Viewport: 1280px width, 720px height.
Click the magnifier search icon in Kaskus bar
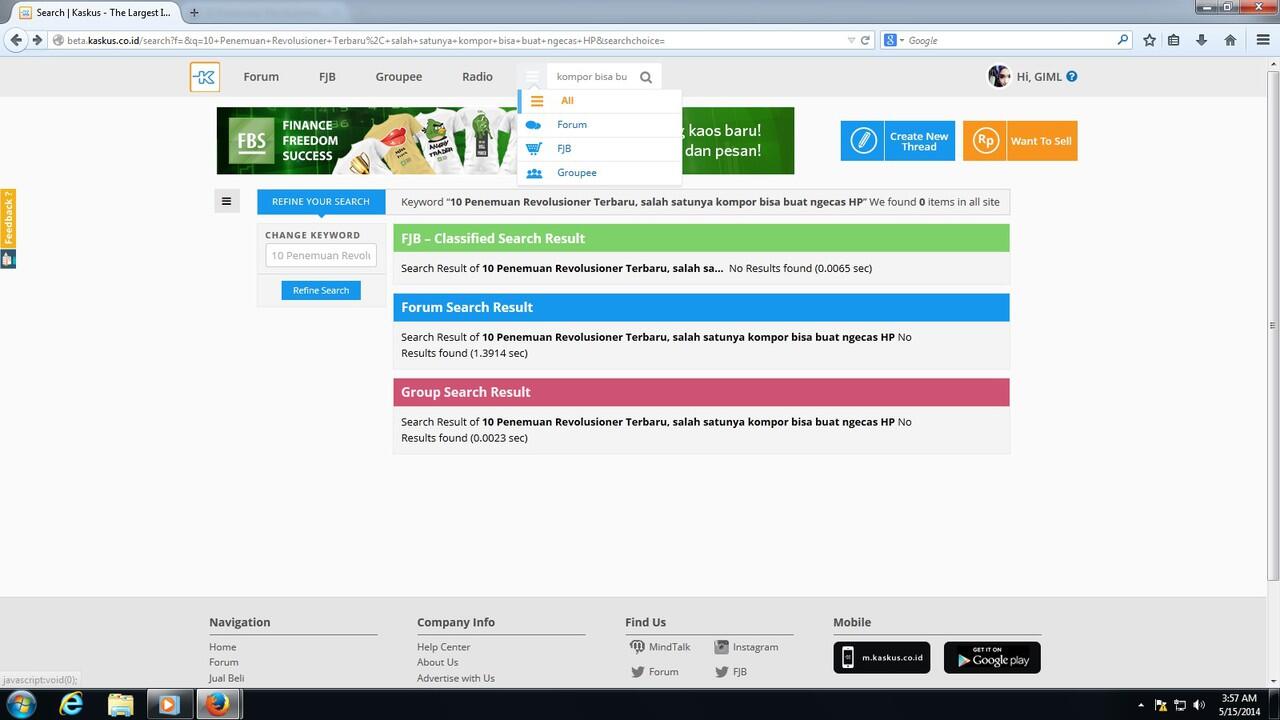pyautogui.click(x=646, y=77)
